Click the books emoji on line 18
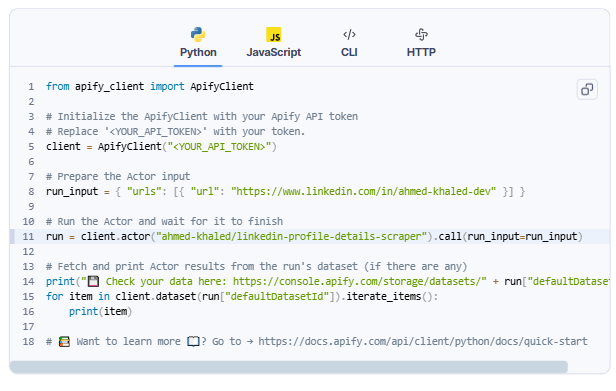Image resolution: width=616 pixels, height=391 pixels. 64,341
